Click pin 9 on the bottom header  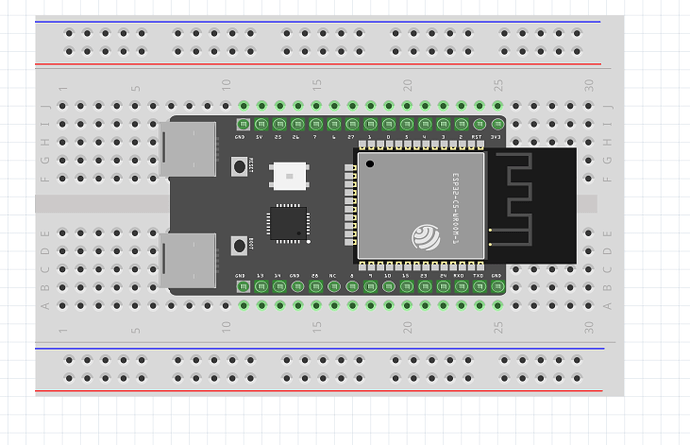click(371, 287)
